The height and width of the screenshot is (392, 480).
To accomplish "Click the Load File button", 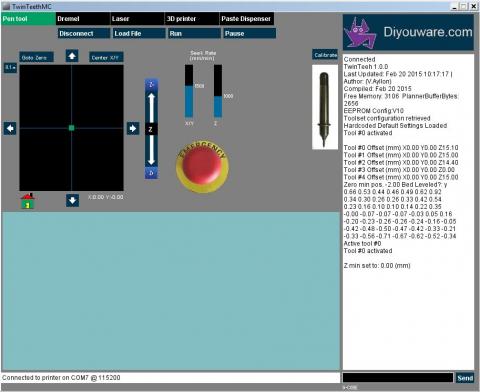I will click(139, 33).
